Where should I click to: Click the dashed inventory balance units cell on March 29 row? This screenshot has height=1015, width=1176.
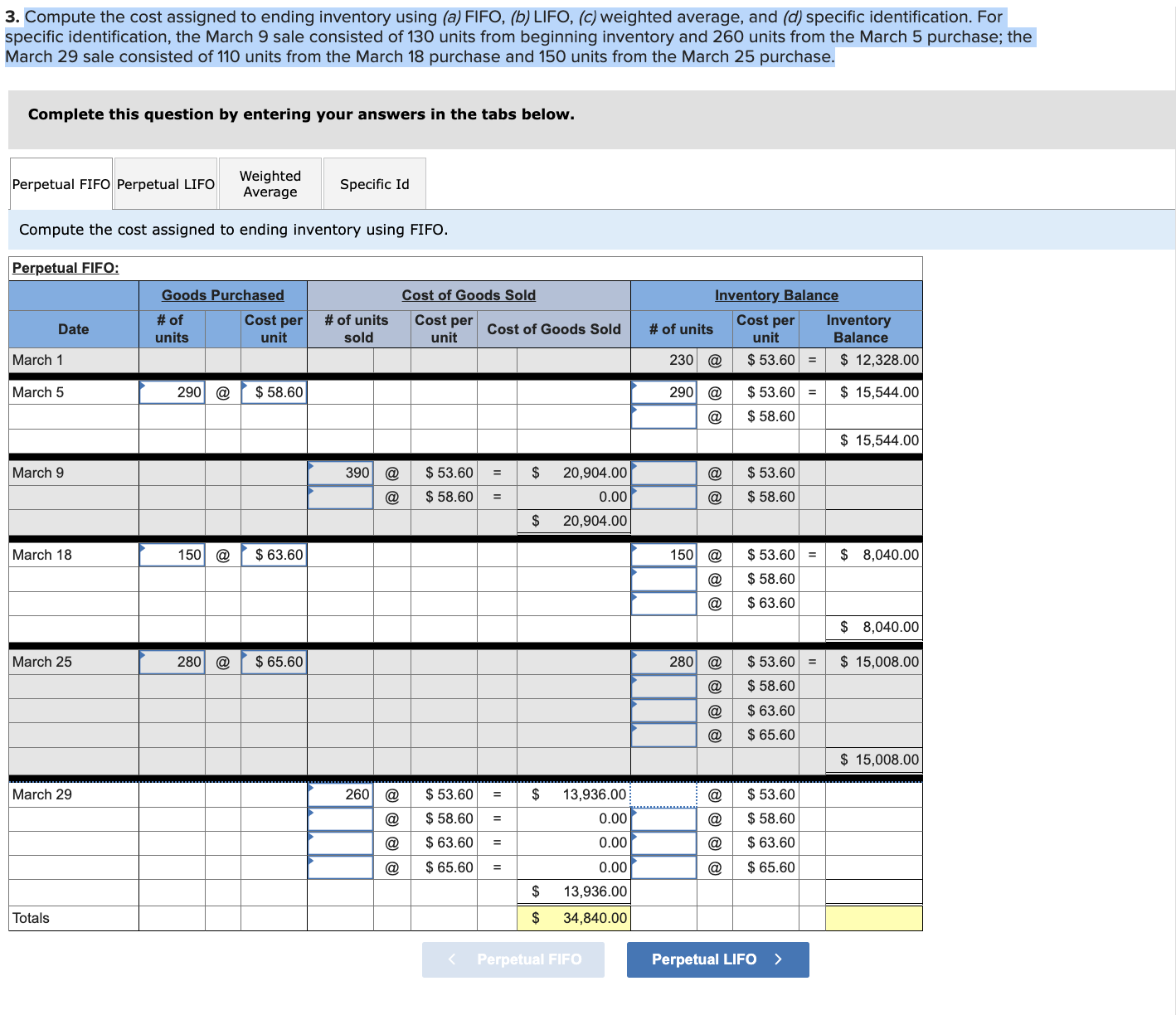coord(663,794)
